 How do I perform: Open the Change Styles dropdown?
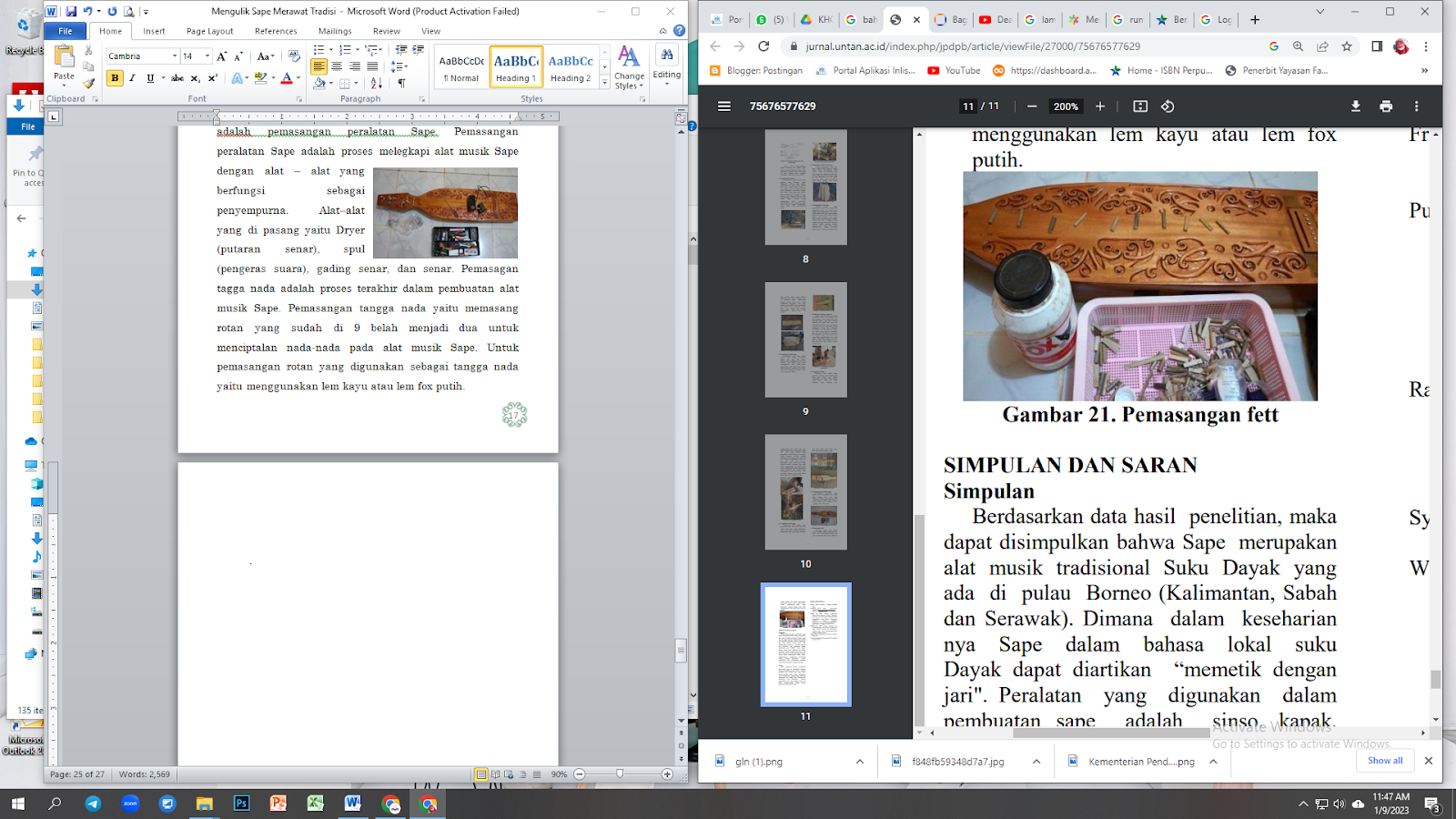tap(629, 67)
